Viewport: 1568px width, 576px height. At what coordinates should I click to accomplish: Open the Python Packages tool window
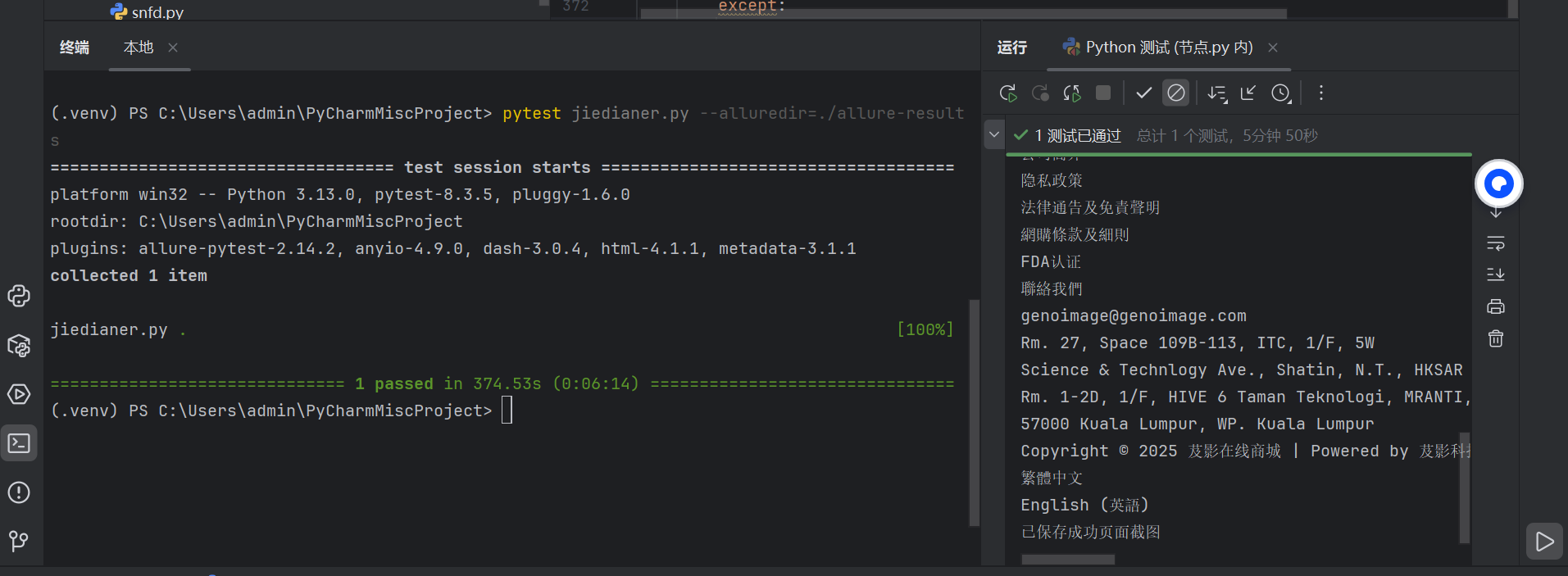(19, 345)
